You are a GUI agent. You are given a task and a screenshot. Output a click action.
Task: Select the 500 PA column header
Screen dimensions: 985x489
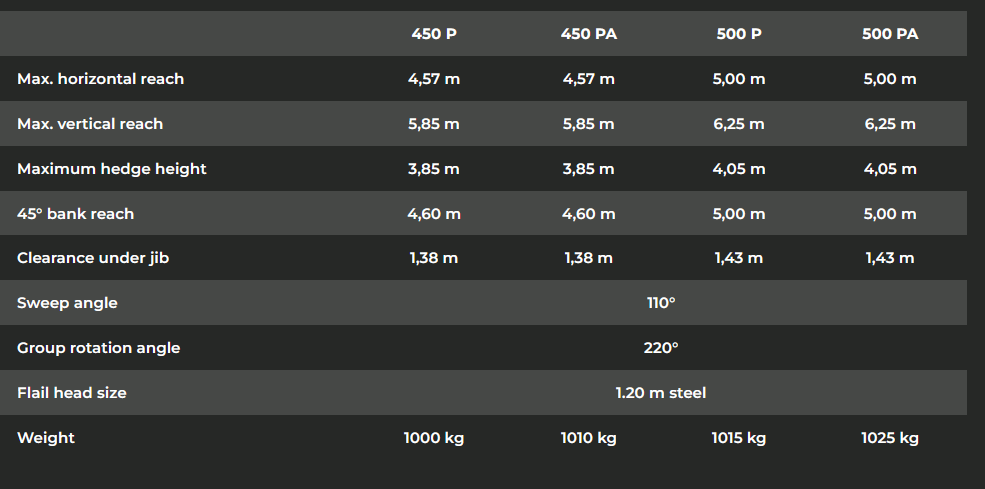[x=890, y=34]
